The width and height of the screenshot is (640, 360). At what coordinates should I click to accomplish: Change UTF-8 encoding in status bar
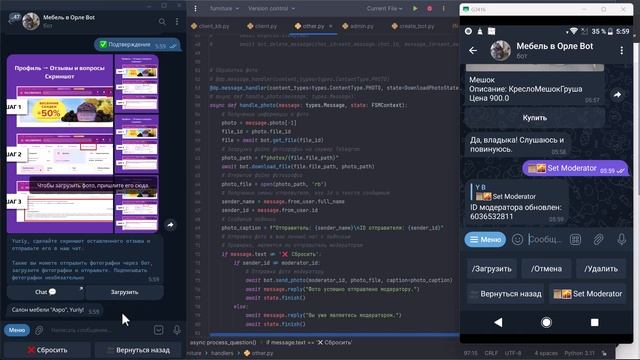point(513,353)
